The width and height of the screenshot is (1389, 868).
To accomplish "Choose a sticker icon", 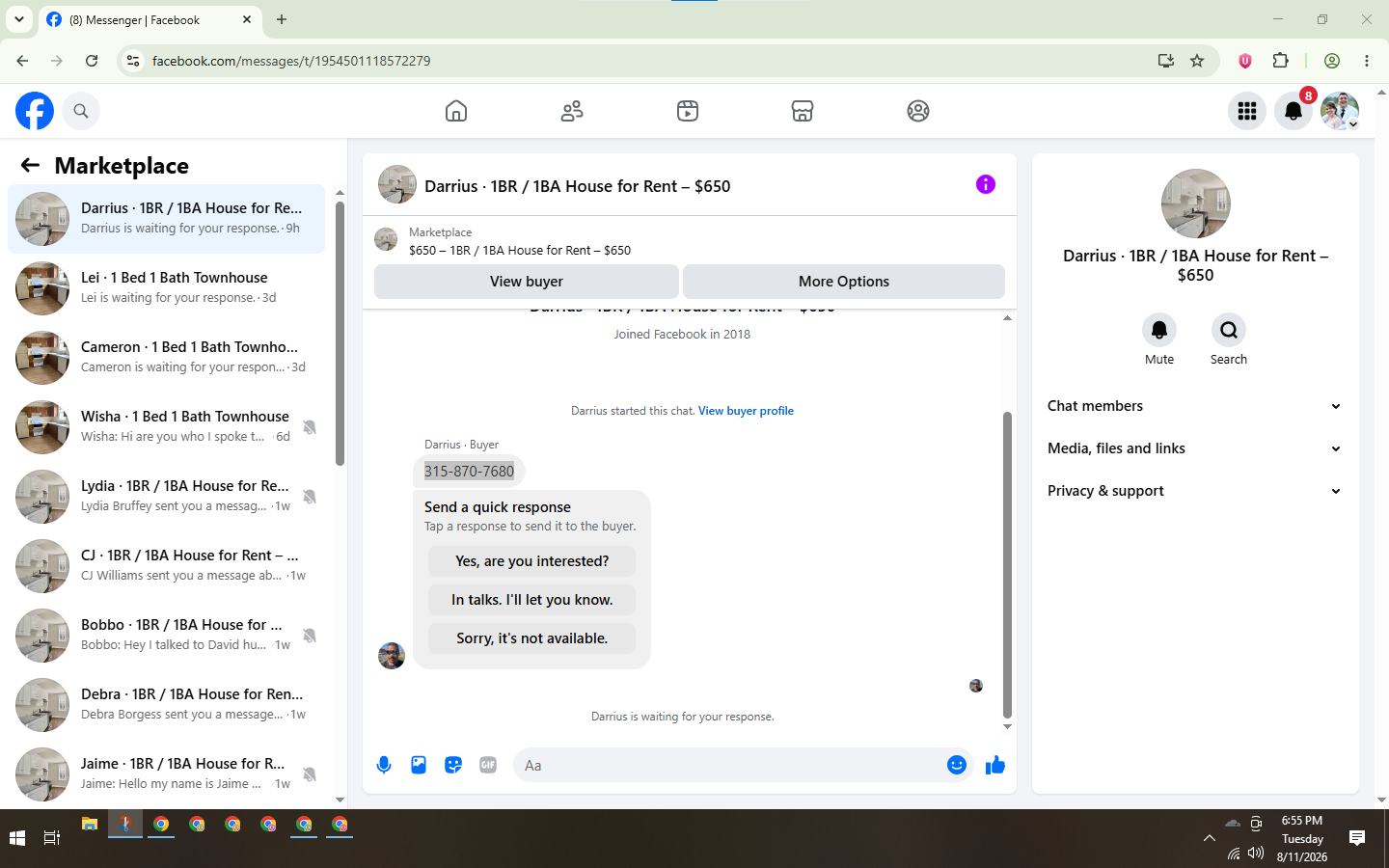I will tap(453, 765).
